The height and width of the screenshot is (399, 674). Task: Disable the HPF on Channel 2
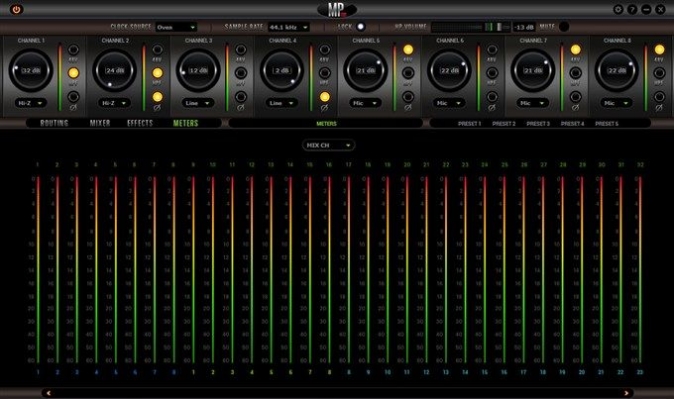pyautogui.click(x=157, y=73)
